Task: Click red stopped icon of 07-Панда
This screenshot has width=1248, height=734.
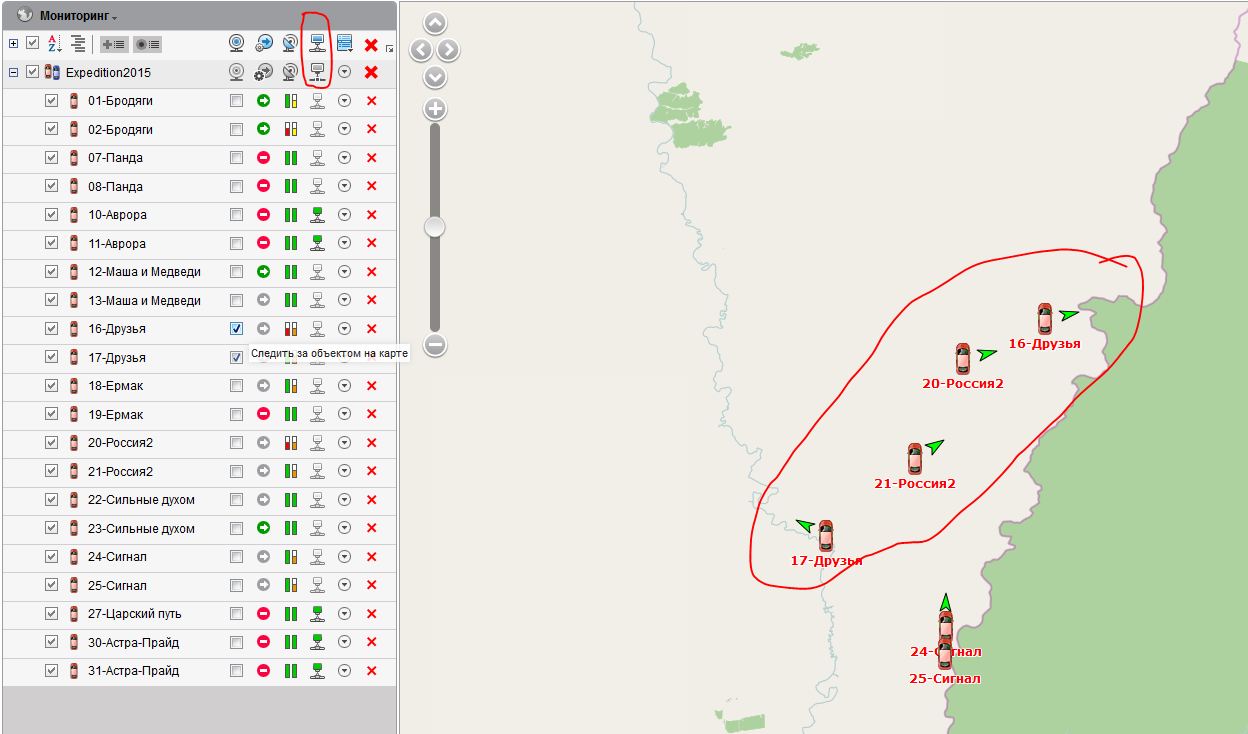Action: point(264,158)
